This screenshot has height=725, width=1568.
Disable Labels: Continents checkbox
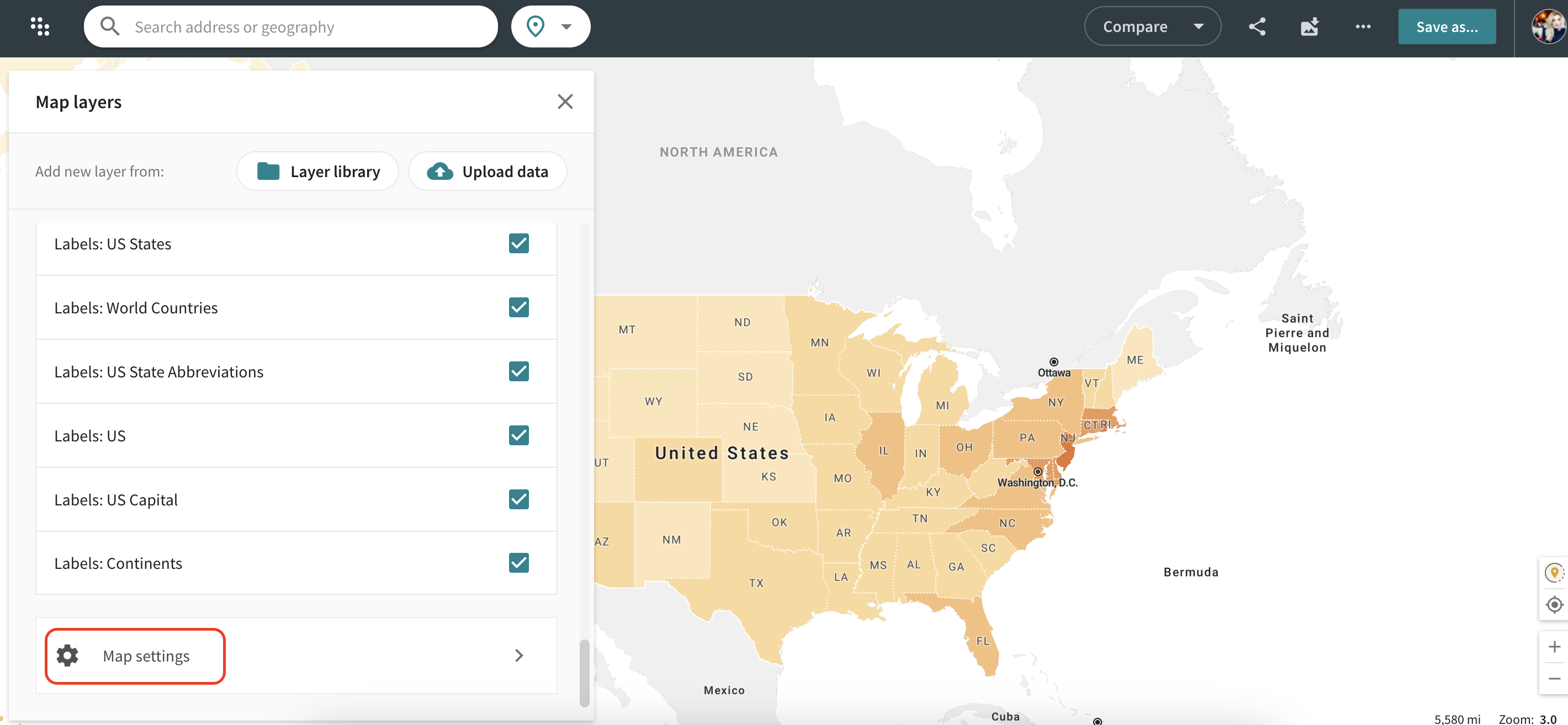518,563
